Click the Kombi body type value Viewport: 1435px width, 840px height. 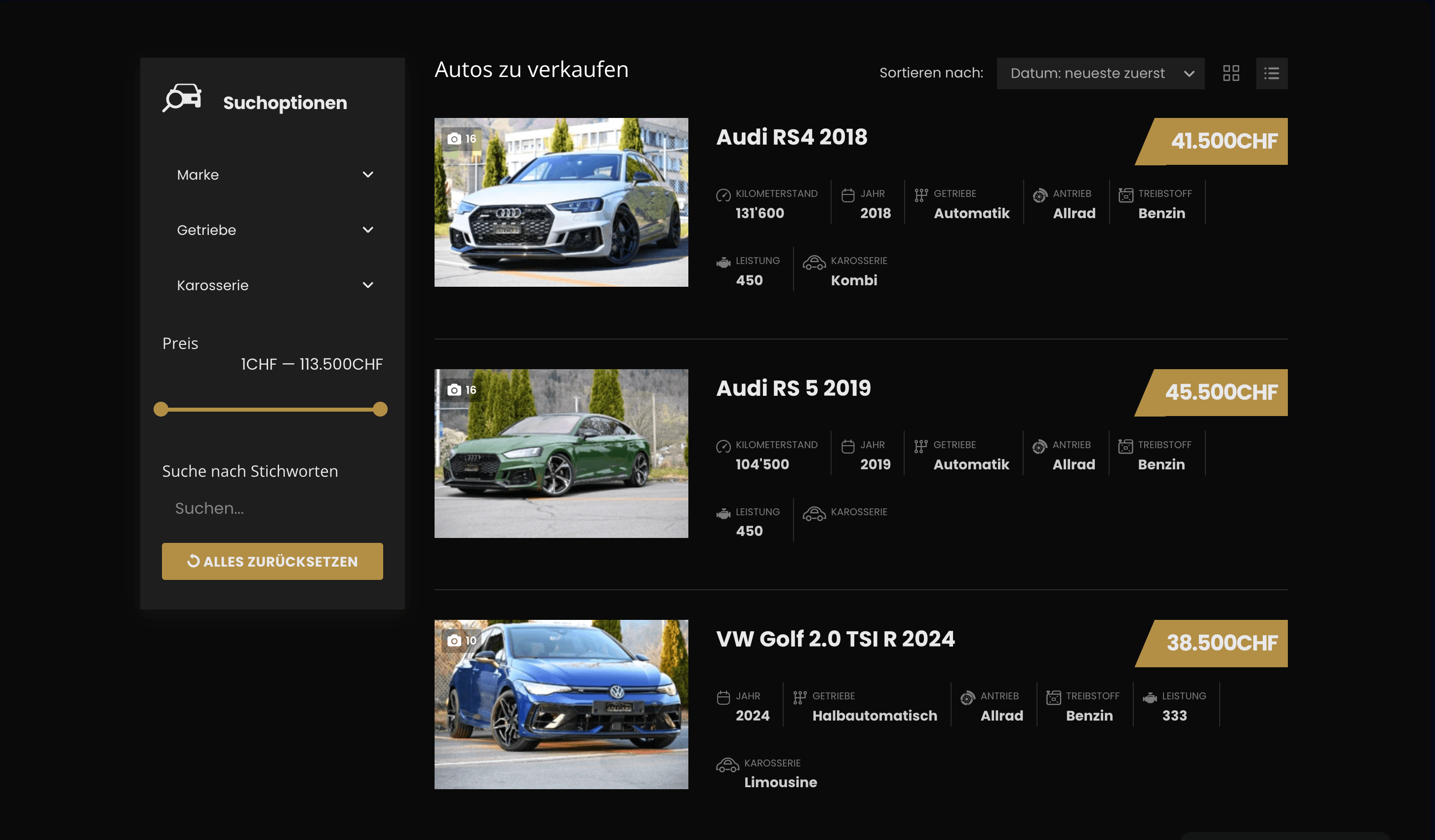coord(854,280)
